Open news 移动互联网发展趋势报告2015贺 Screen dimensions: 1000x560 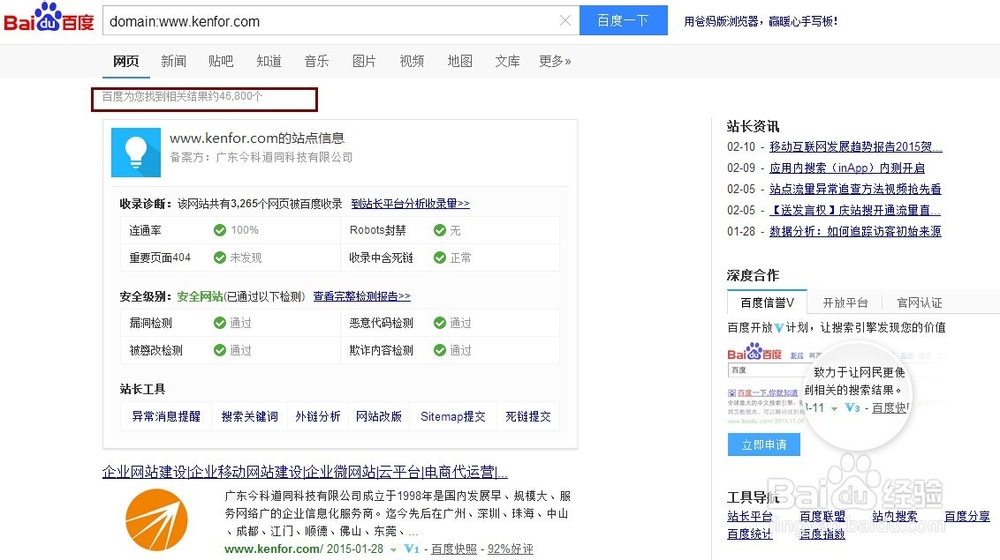coord(855,147)
